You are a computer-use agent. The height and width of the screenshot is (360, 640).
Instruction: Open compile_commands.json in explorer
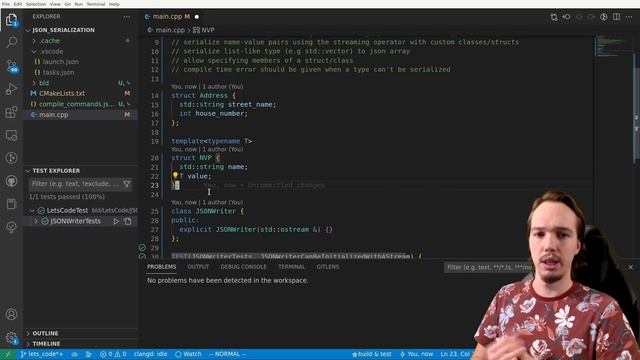point(80,104)
